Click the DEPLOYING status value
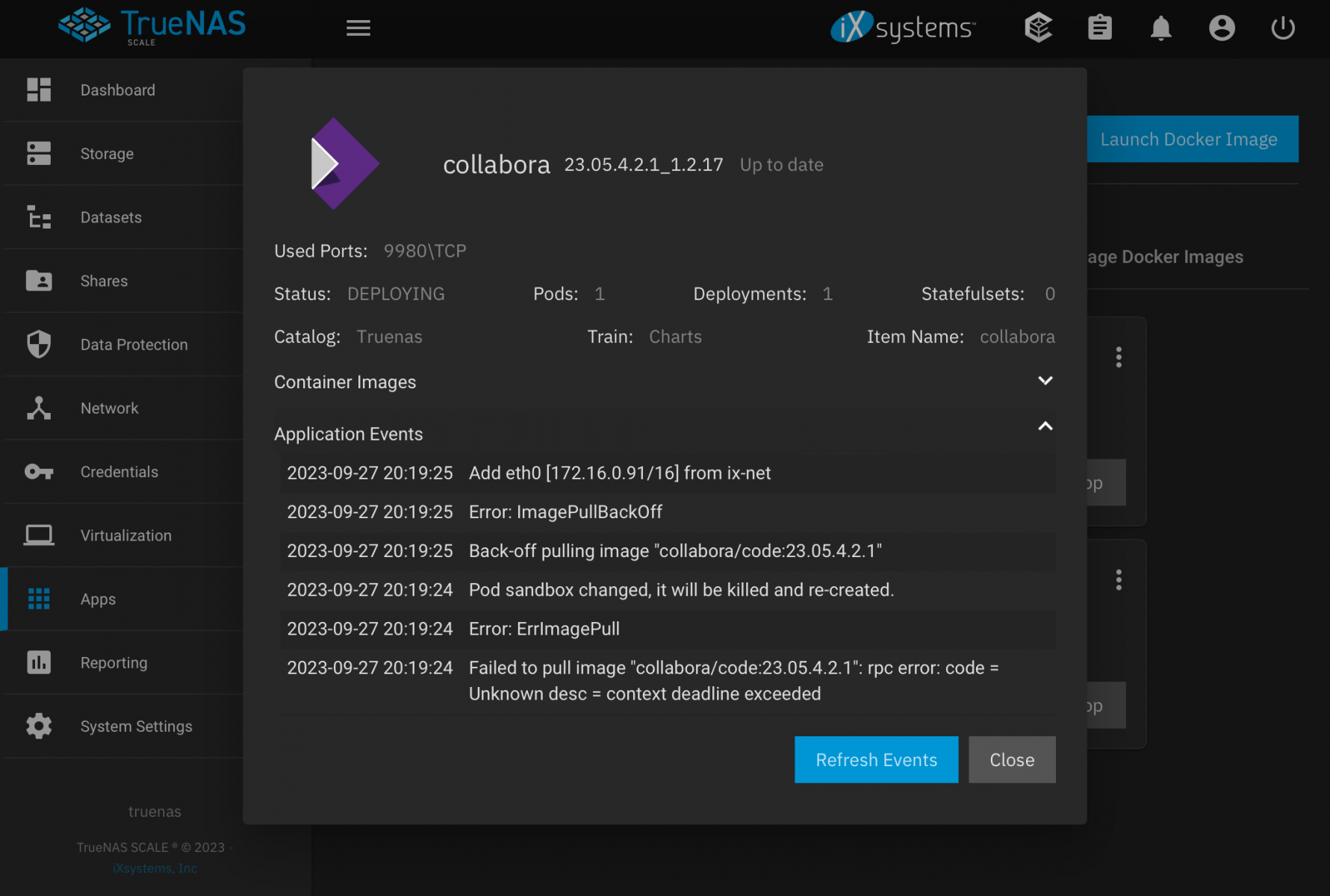 [x=396, y=294]
